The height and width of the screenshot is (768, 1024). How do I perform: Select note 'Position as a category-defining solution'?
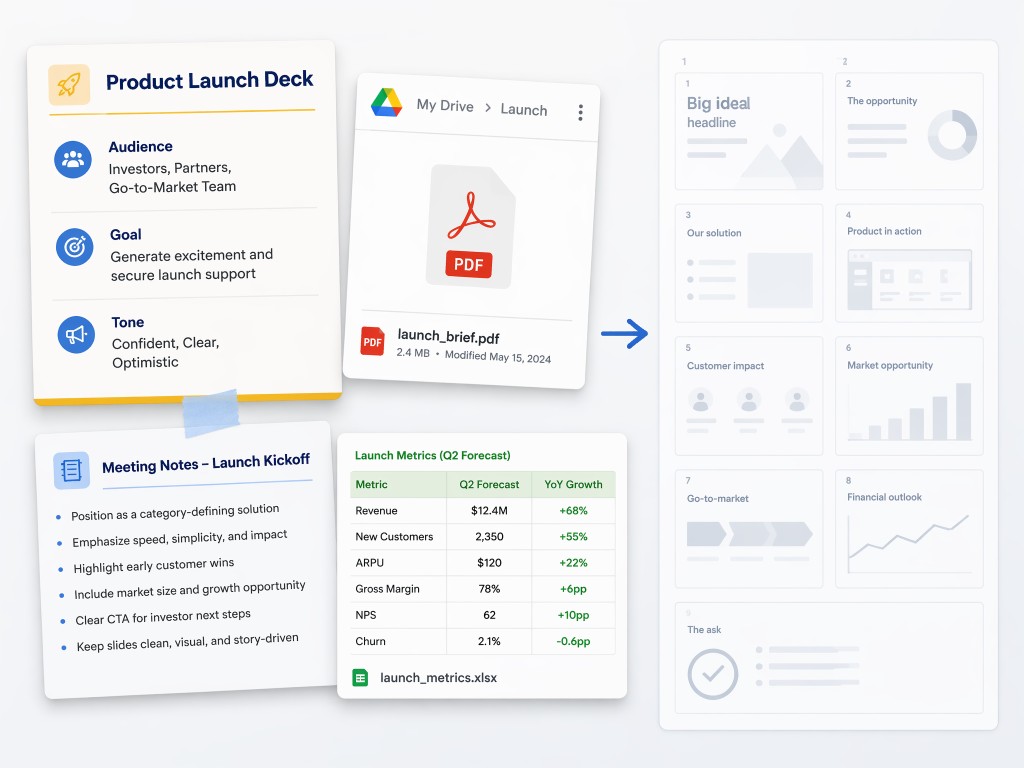(175, 512)
